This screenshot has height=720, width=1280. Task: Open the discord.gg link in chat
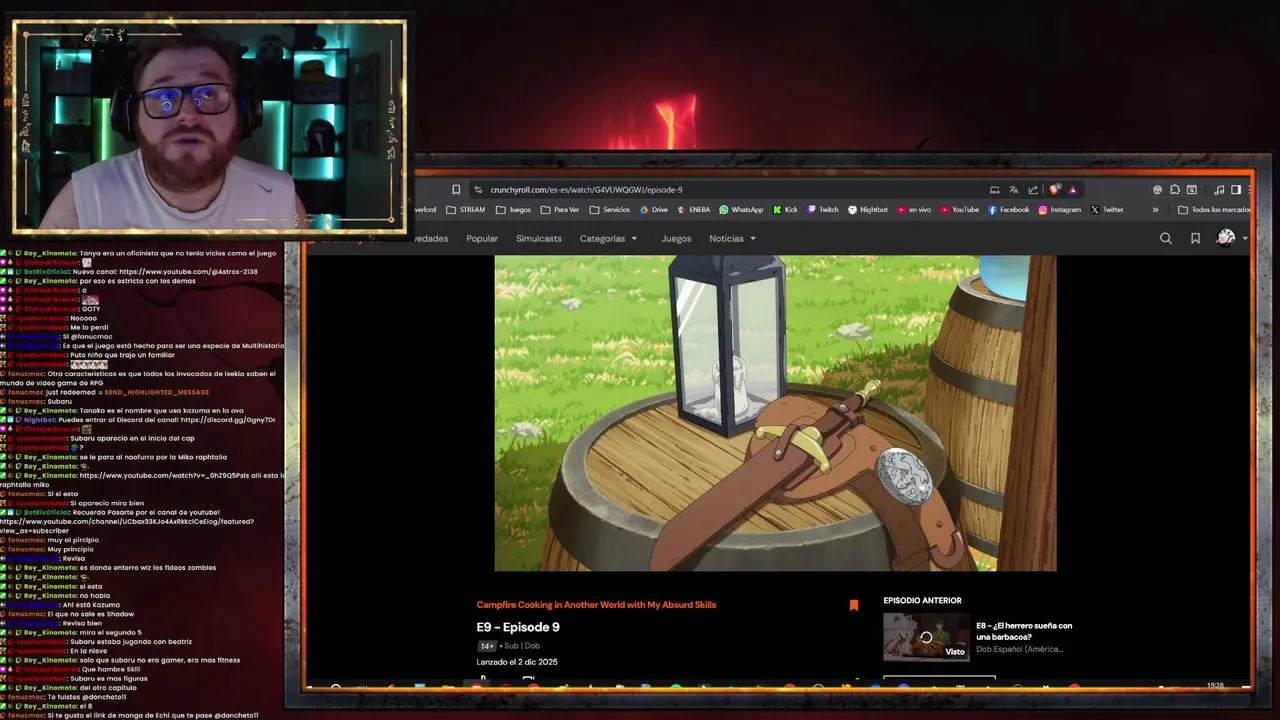(x=228, y=420)
